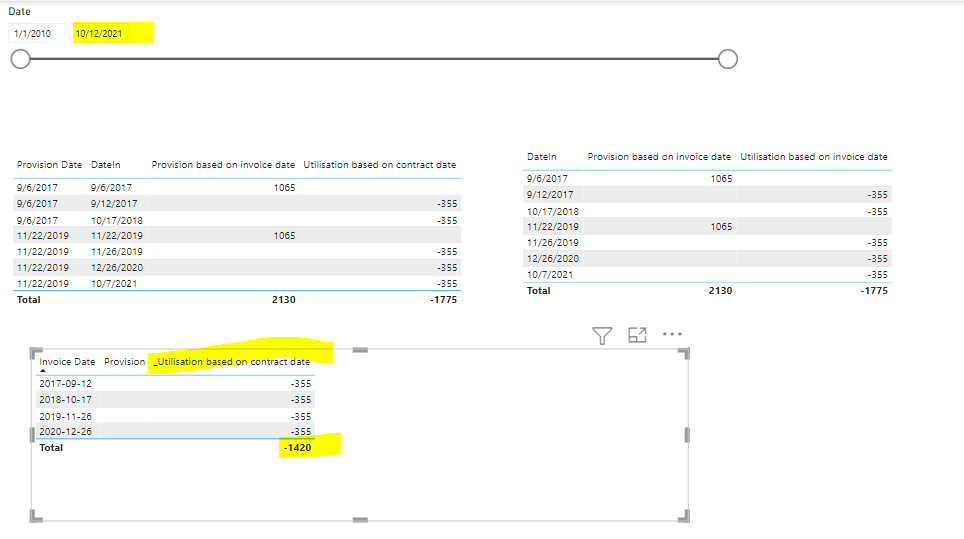Click 2130 total in right table
This screenshot has width=964, height=539.
tap(720, 290)
